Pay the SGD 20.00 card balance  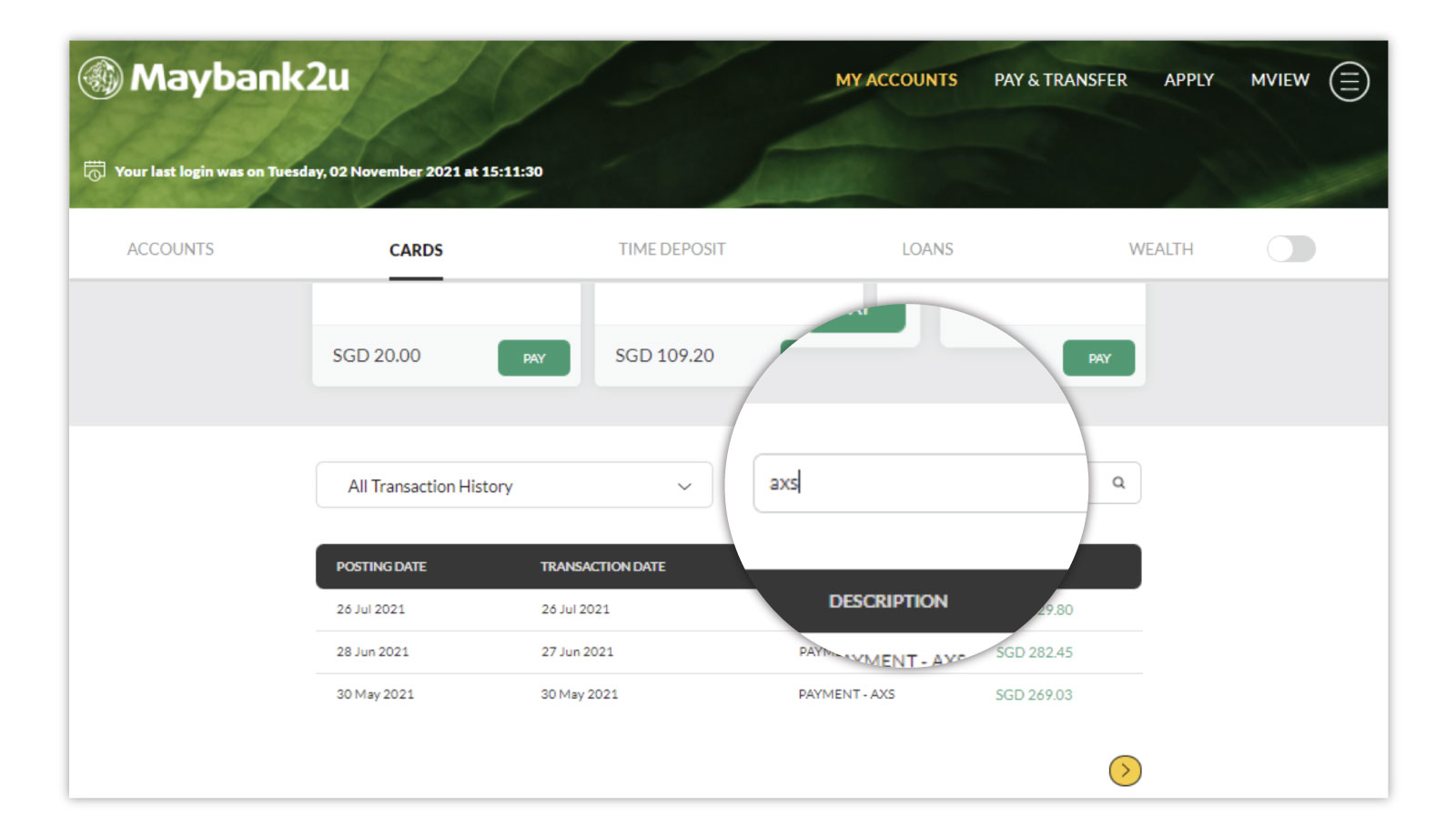[x=534, y=358]
